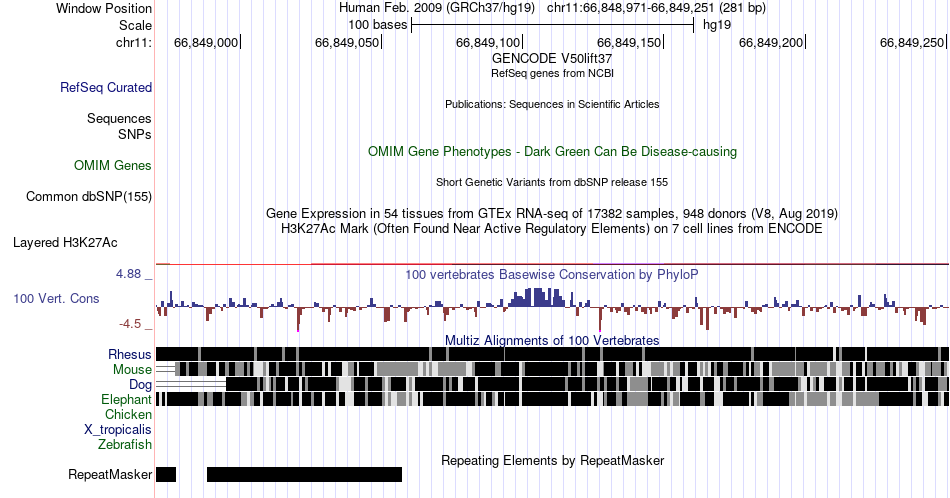The image size is (950, 498).
Task: Click the 100 bases scale bar
Action: pyautogui.click(x=553, y=25)
